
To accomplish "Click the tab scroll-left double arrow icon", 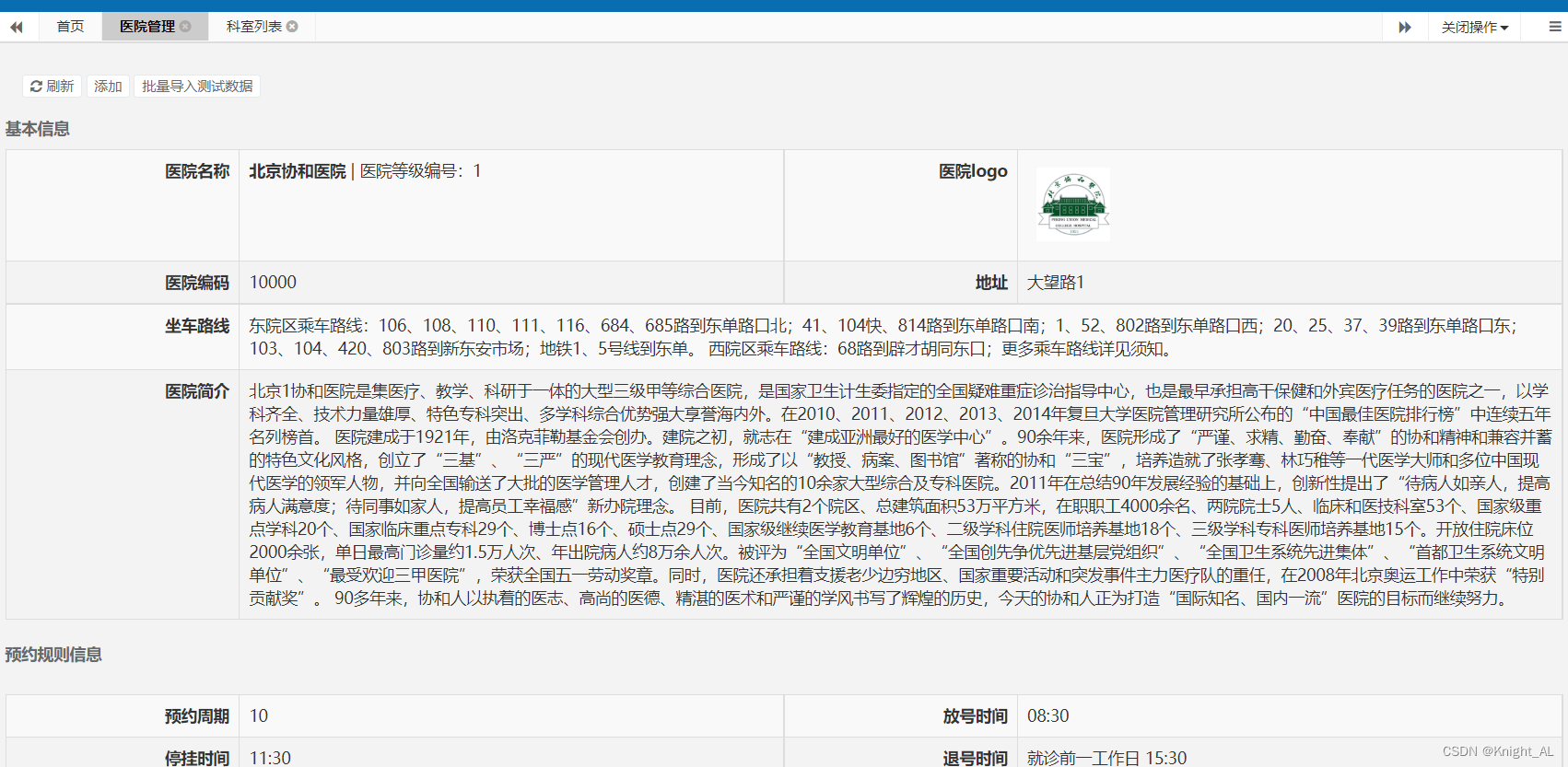I will click(17, 27).
